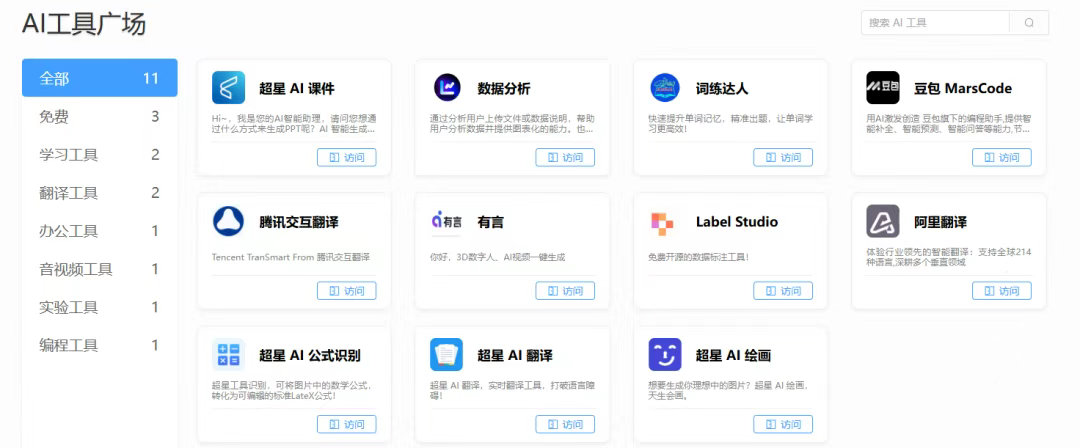This screenshot has width=1080, height=448.
Task: Switch to 编程工具 category
Action: pyautogui.click(x=100, y=345)
